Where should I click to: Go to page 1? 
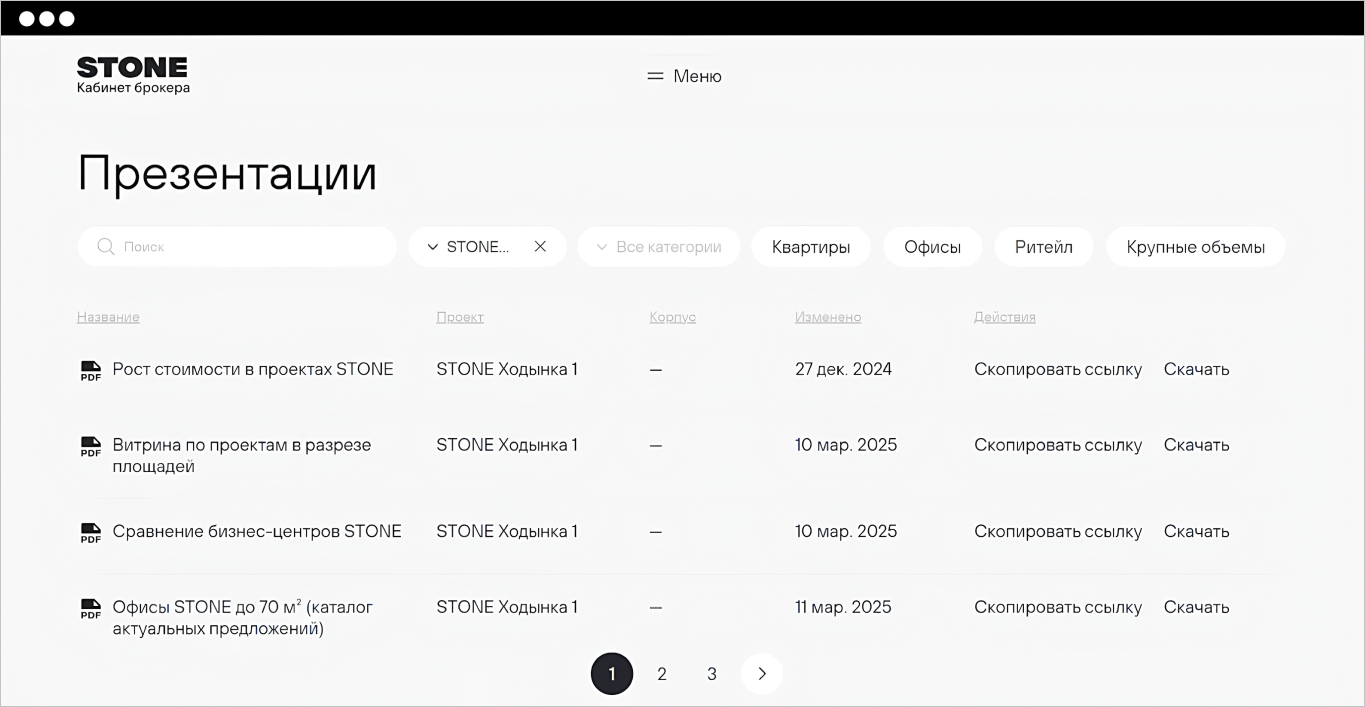click(x=612, y=674)
